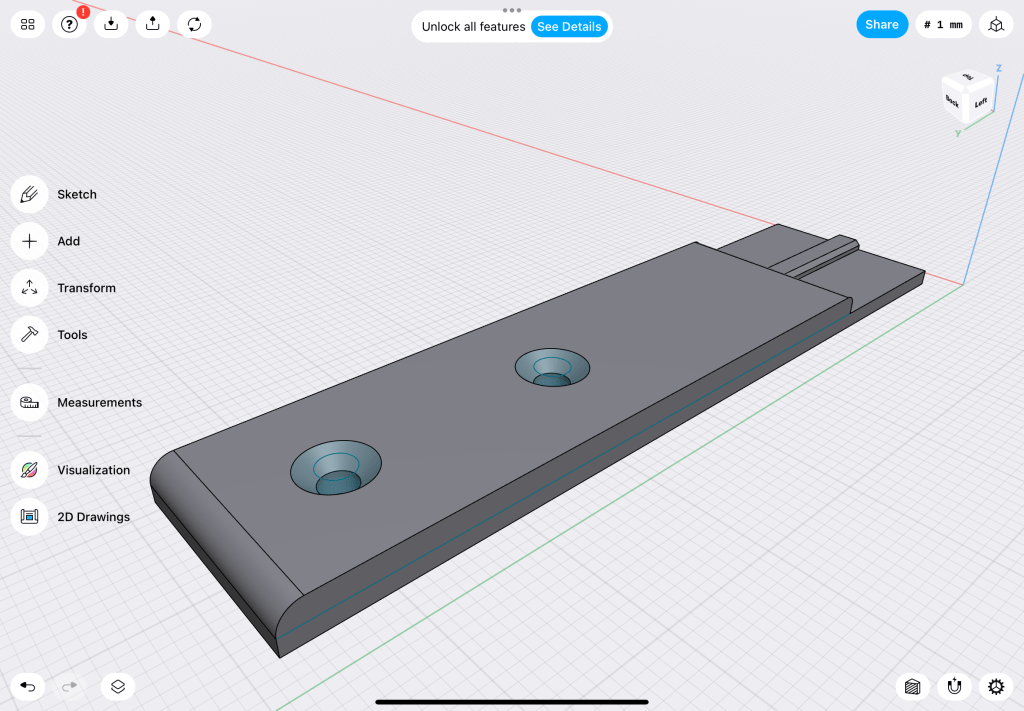The width and height of the screenshot is (1024, 711).
Task: Click the See Details button
Action: (x=569, y=27)
